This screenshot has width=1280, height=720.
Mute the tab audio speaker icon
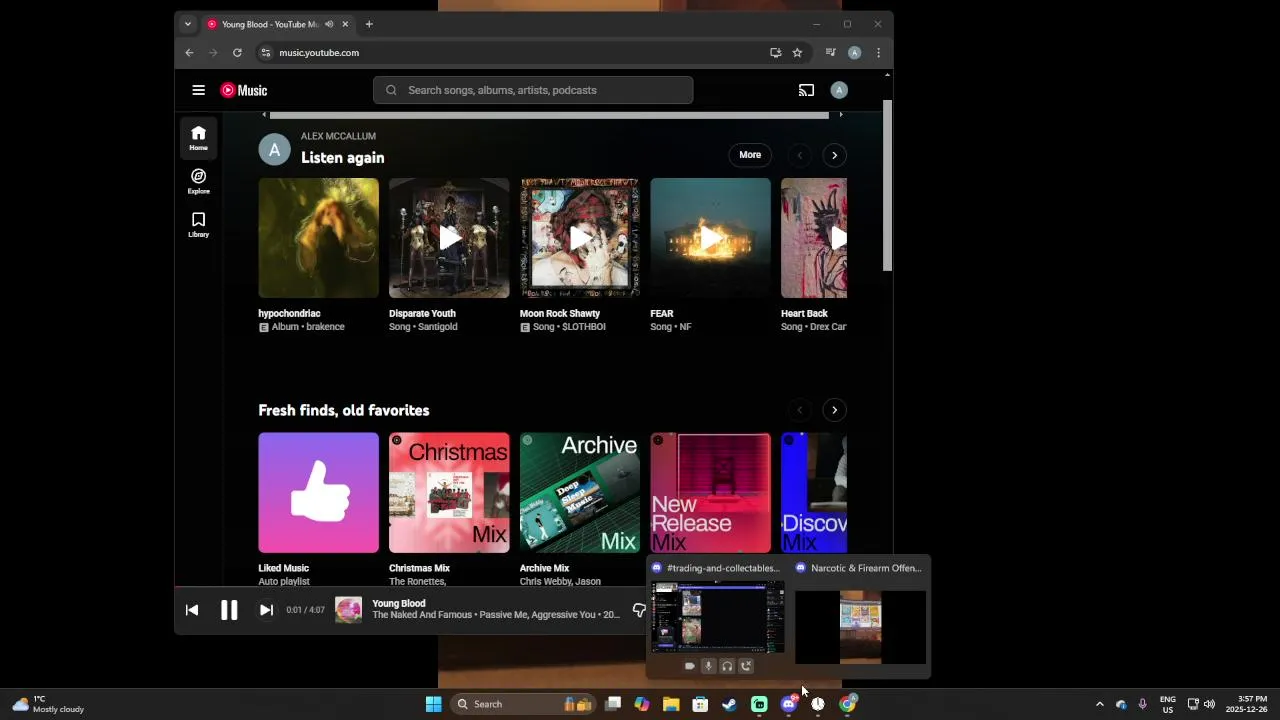[329, 24]
